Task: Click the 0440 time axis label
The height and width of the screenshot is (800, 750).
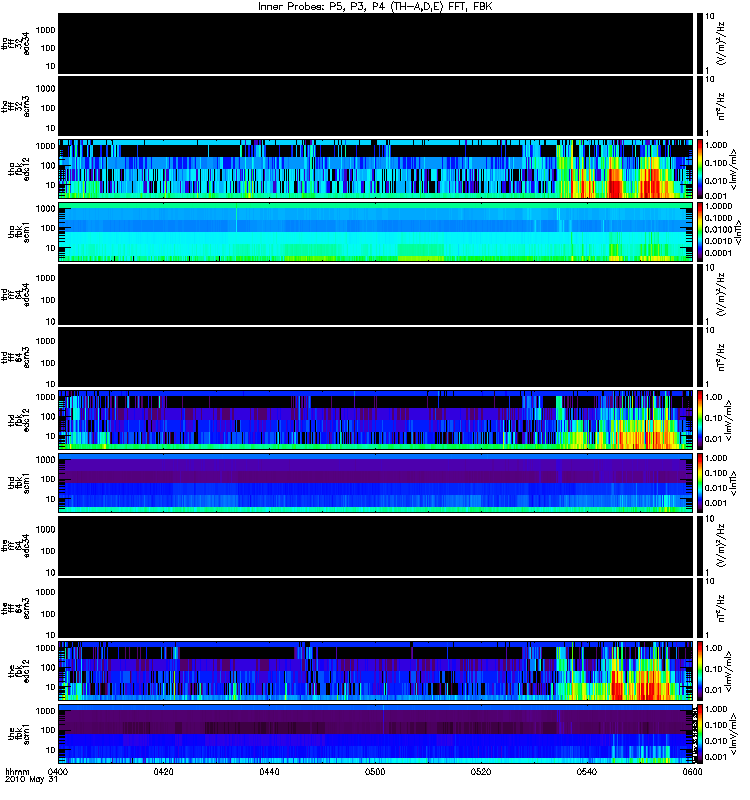Action: 269,771
